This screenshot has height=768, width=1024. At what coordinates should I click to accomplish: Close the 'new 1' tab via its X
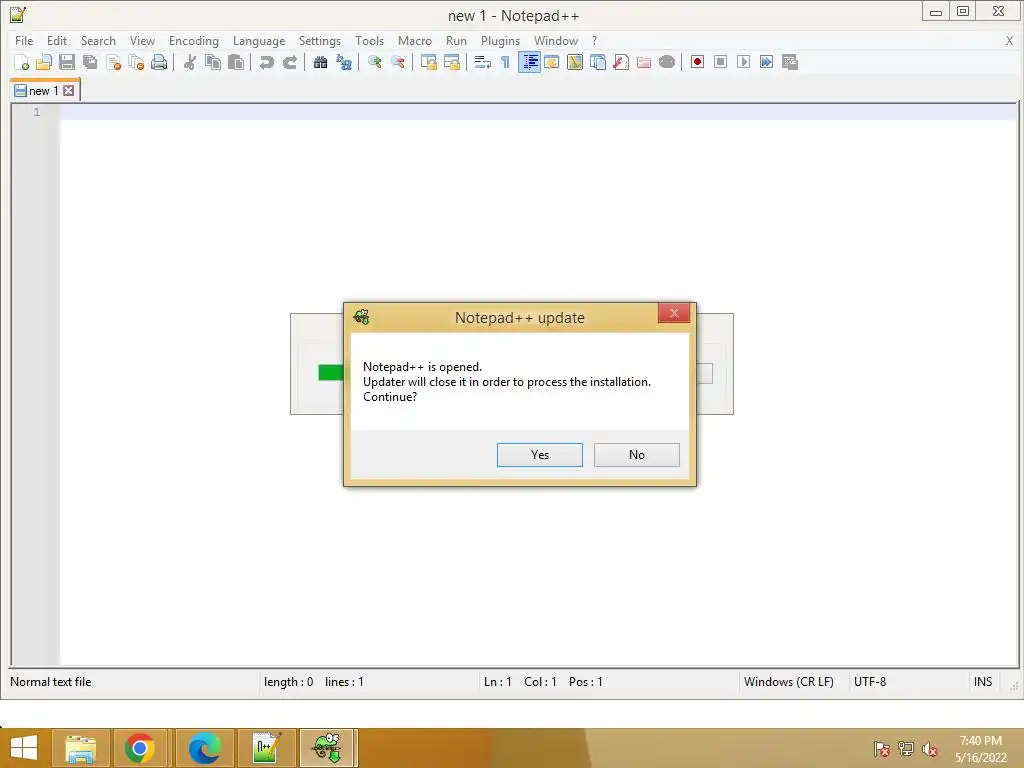click(69, 91)
